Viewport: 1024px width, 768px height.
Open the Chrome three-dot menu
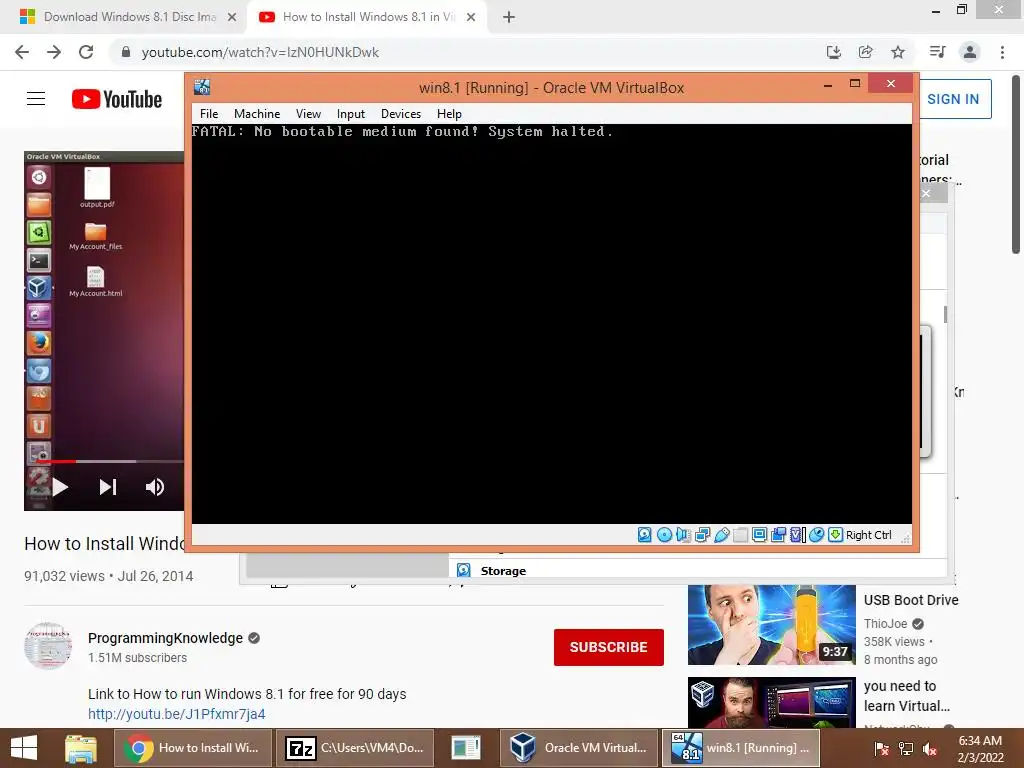(1002, 52)
